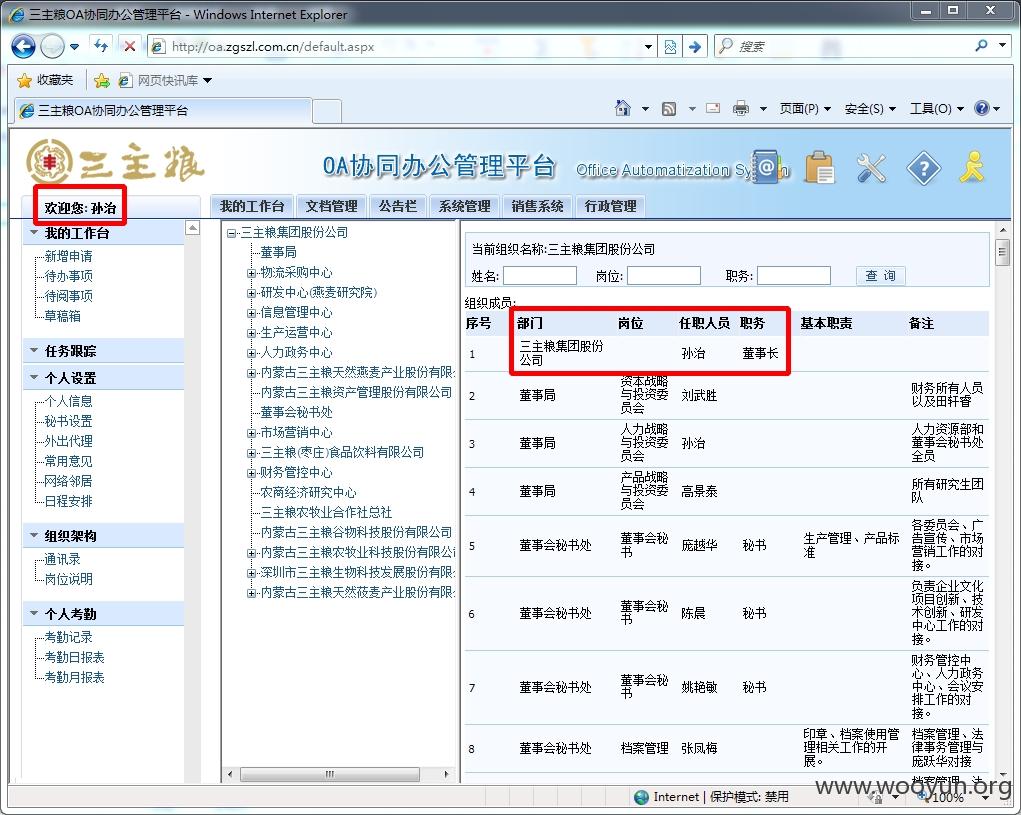Switch to the 文档管理 tab
The image size is (1021, 815).
click(x=331, y=206)
